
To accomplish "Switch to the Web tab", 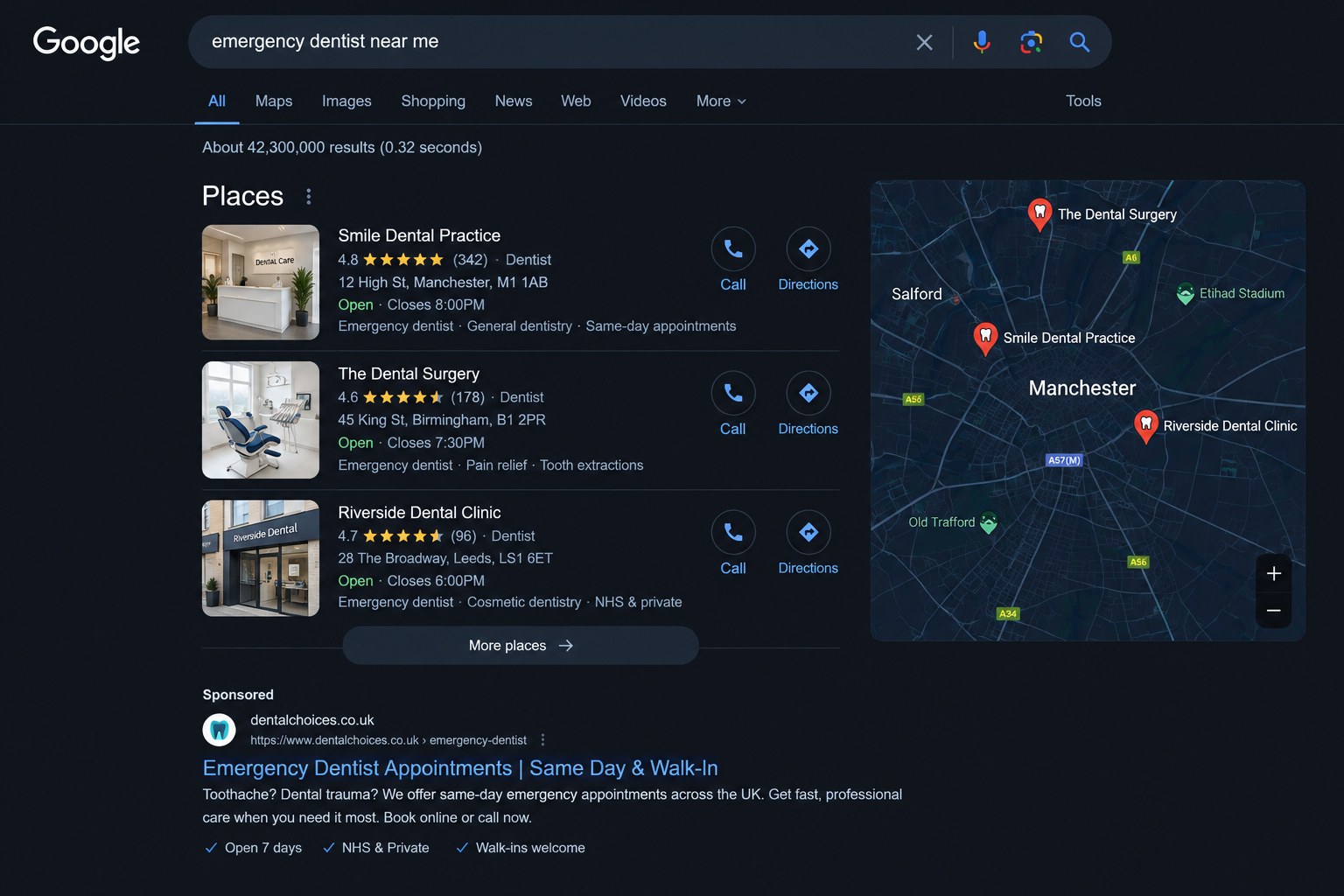I will click(576, 101).
